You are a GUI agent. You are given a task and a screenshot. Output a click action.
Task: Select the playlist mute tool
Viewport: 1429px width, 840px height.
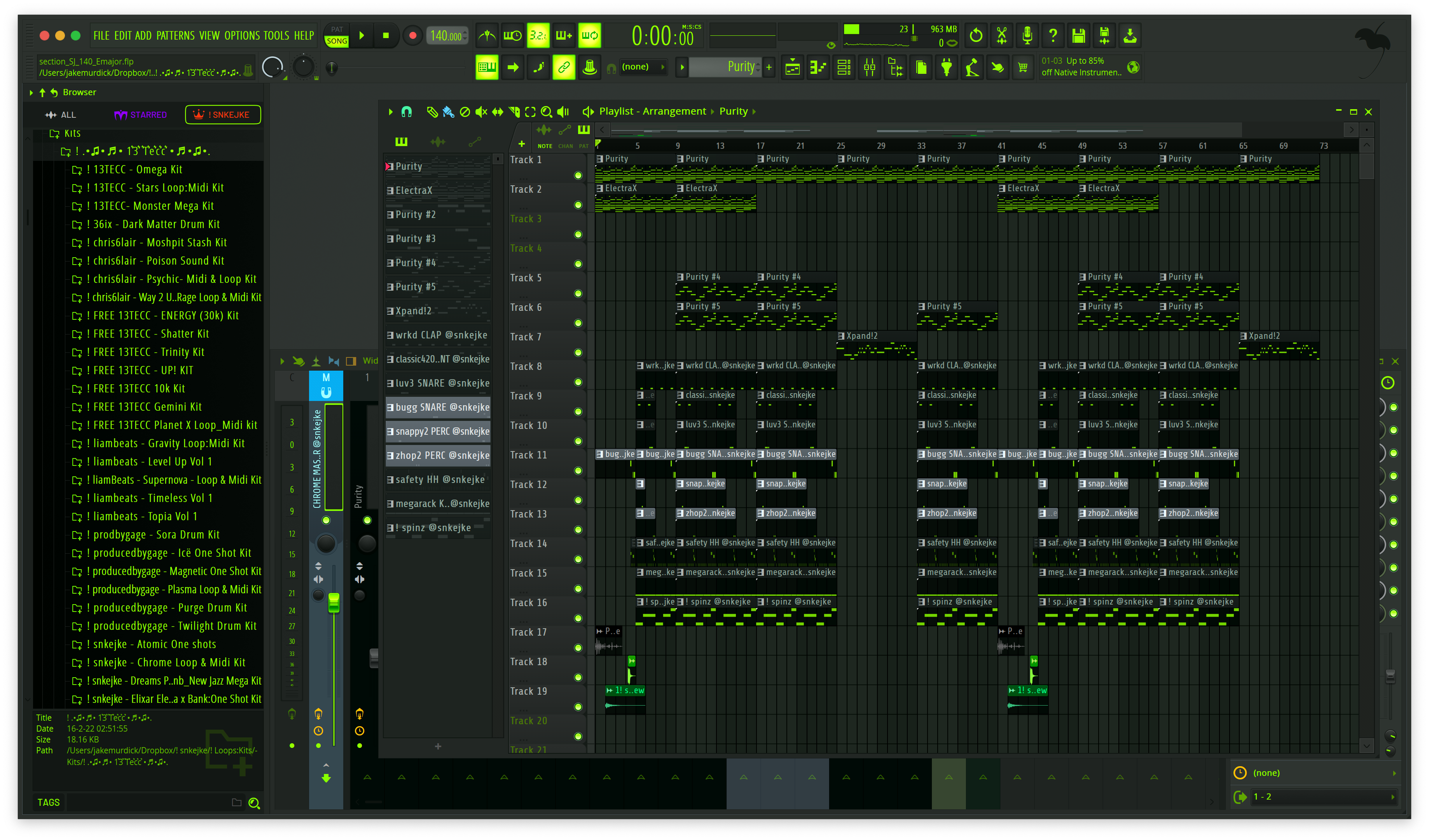(x=481, y=112)
